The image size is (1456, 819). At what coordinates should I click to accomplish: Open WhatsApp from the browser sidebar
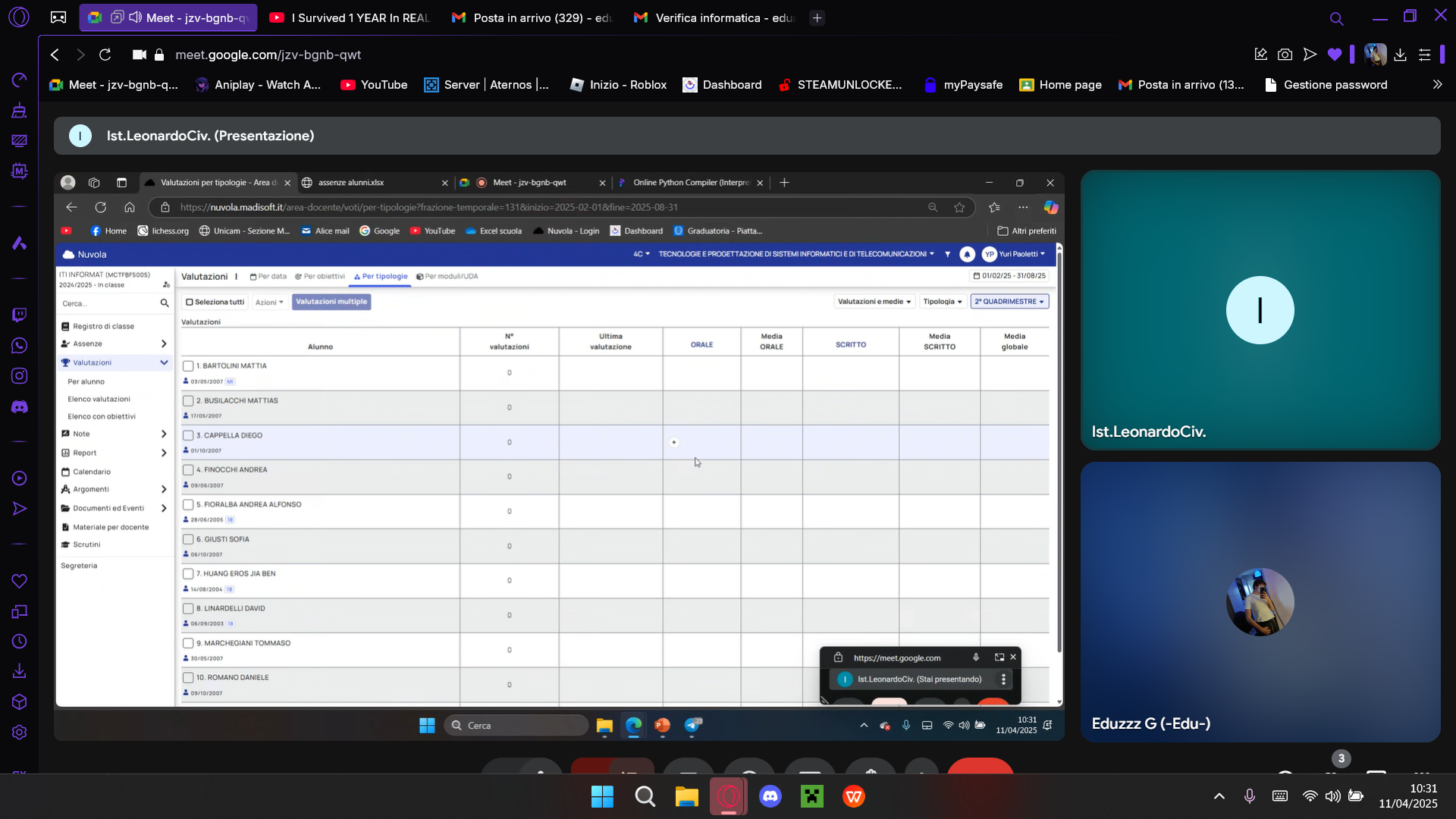tap(20, 346)
